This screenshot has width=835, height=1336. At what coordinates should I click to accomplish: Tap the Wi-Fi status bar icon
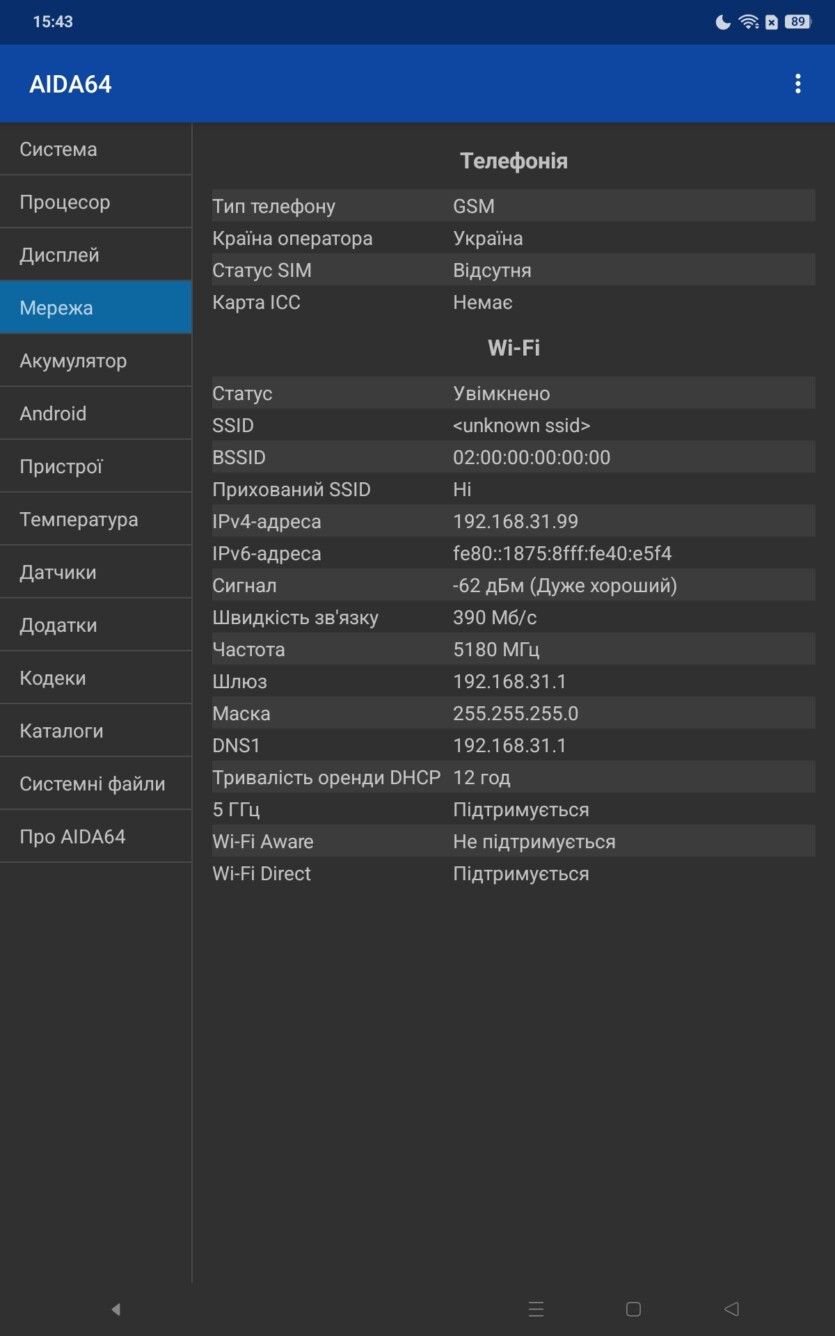[748, 22]
